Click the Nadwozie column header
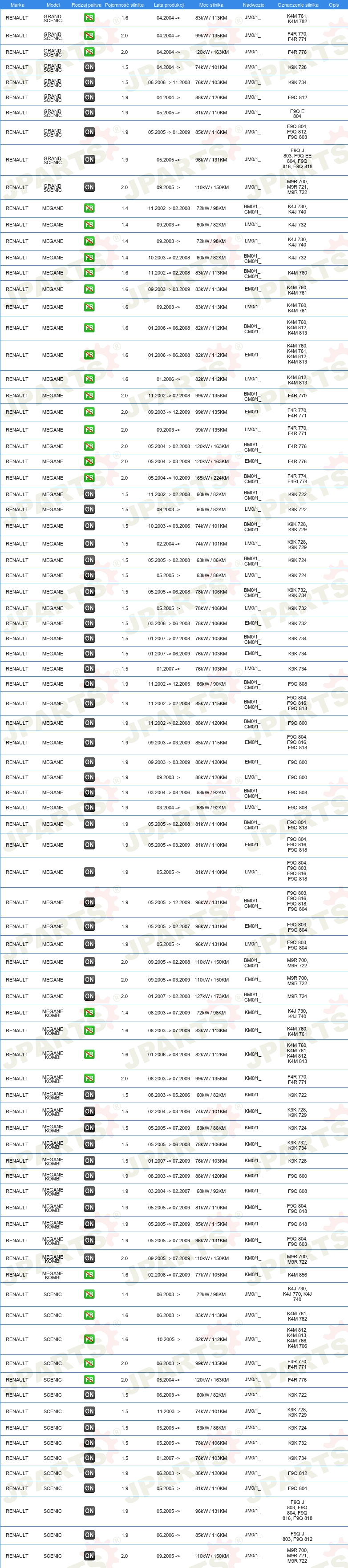The height and width of the screenshot is (1568, 348). [x=253, y=5]
